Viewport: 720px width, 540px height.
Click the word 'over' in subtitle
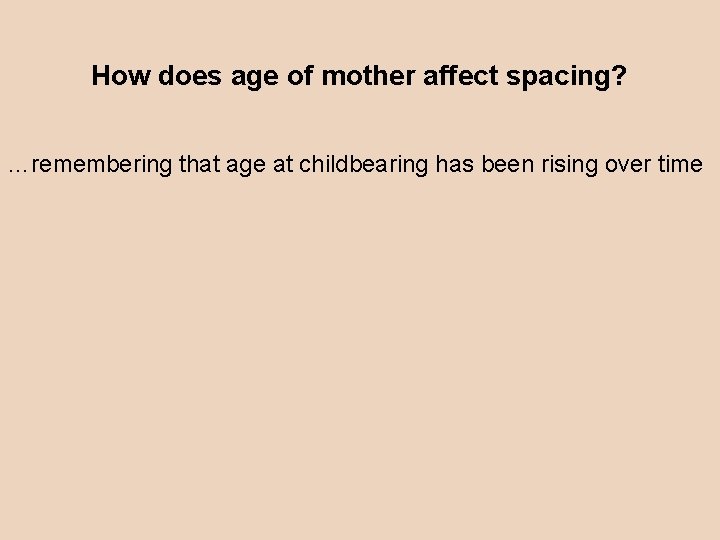pyautogui.click(x=627, y=166)
